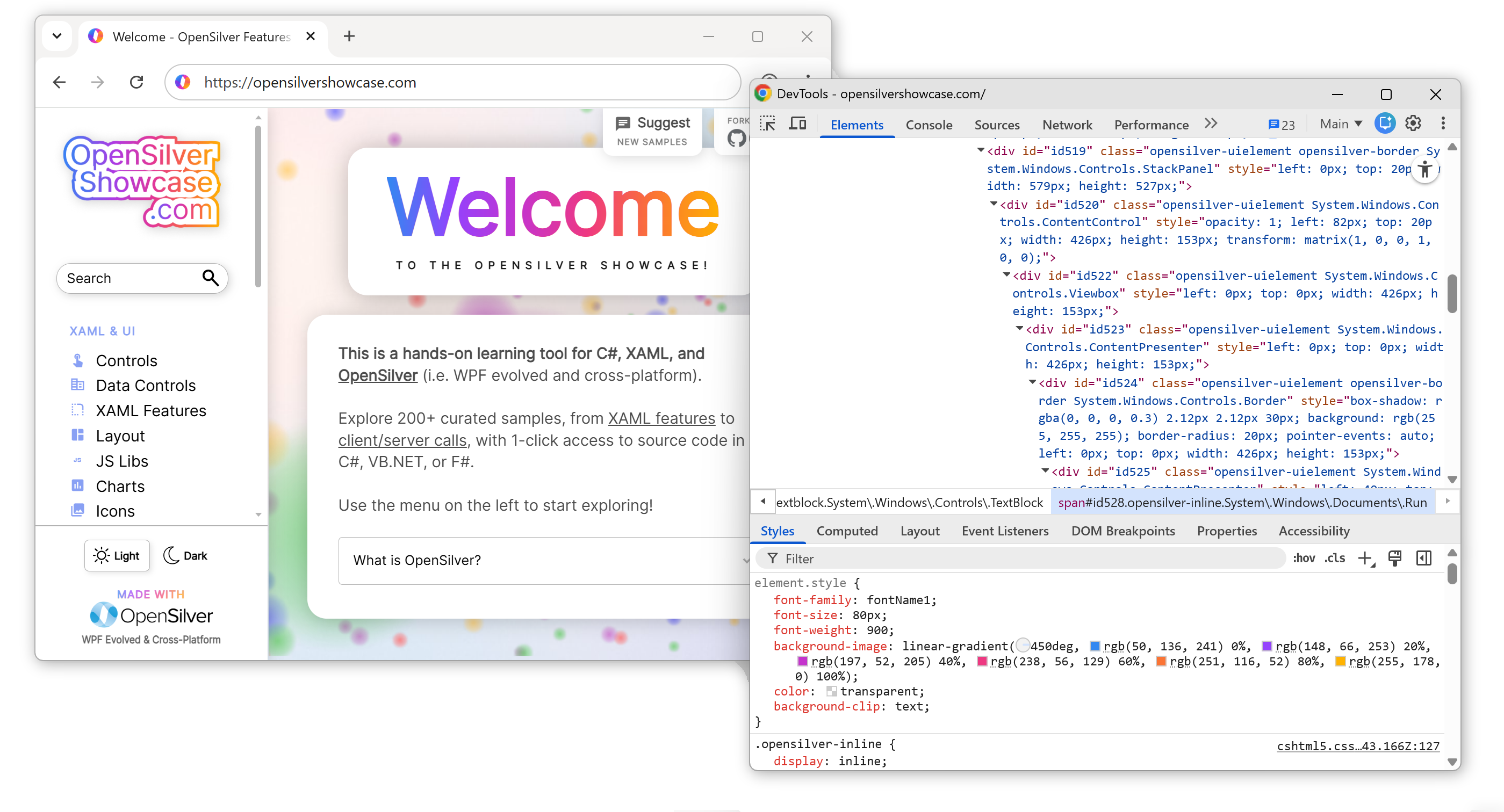Image resolution: width=1504 pixels, height=812 pixels.
Task: Click the new style rule plus icon
Action: (1365, 559)
